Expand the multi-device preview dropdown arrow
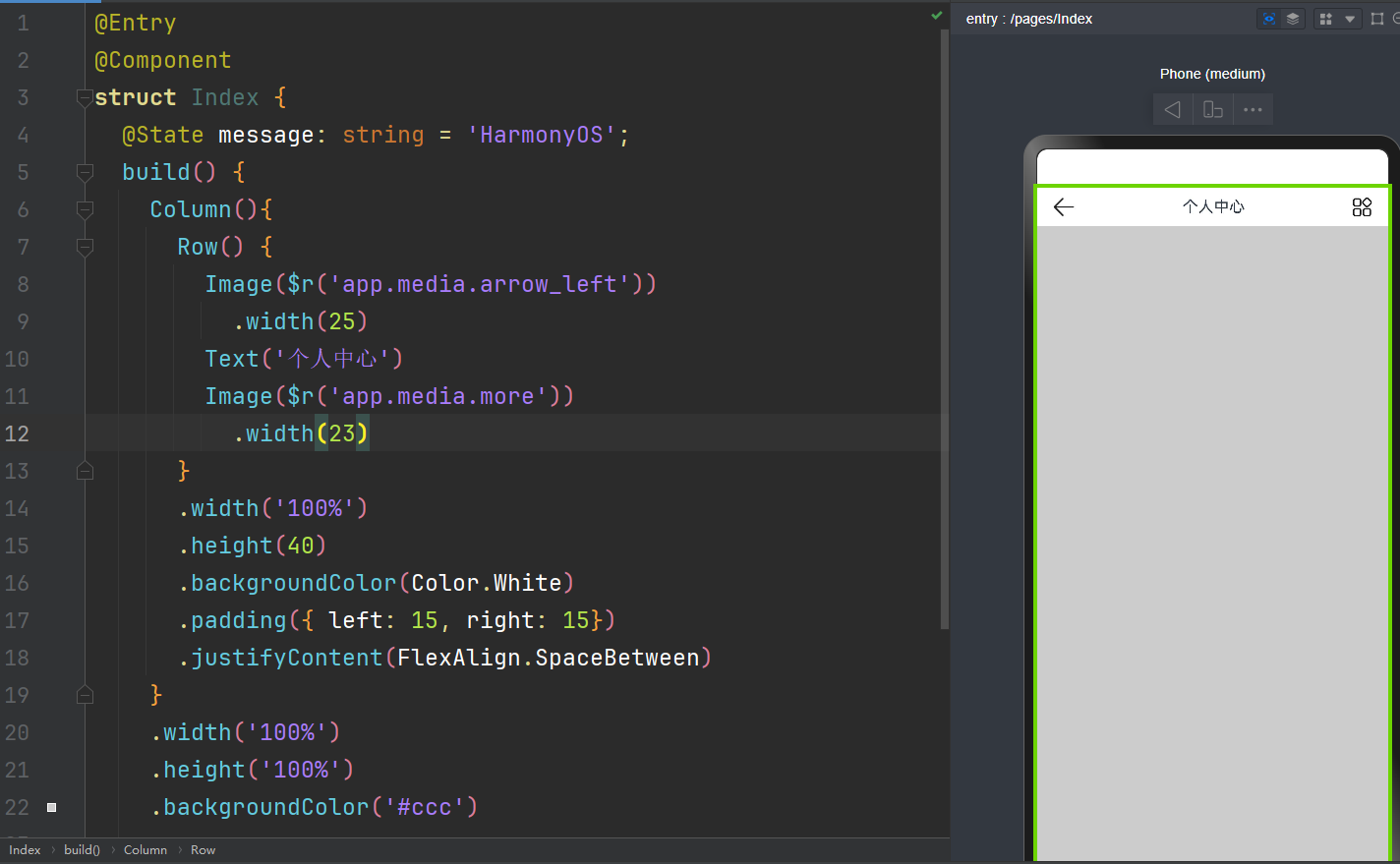This screenshot has height=864, width=1400. point(1350,19)
